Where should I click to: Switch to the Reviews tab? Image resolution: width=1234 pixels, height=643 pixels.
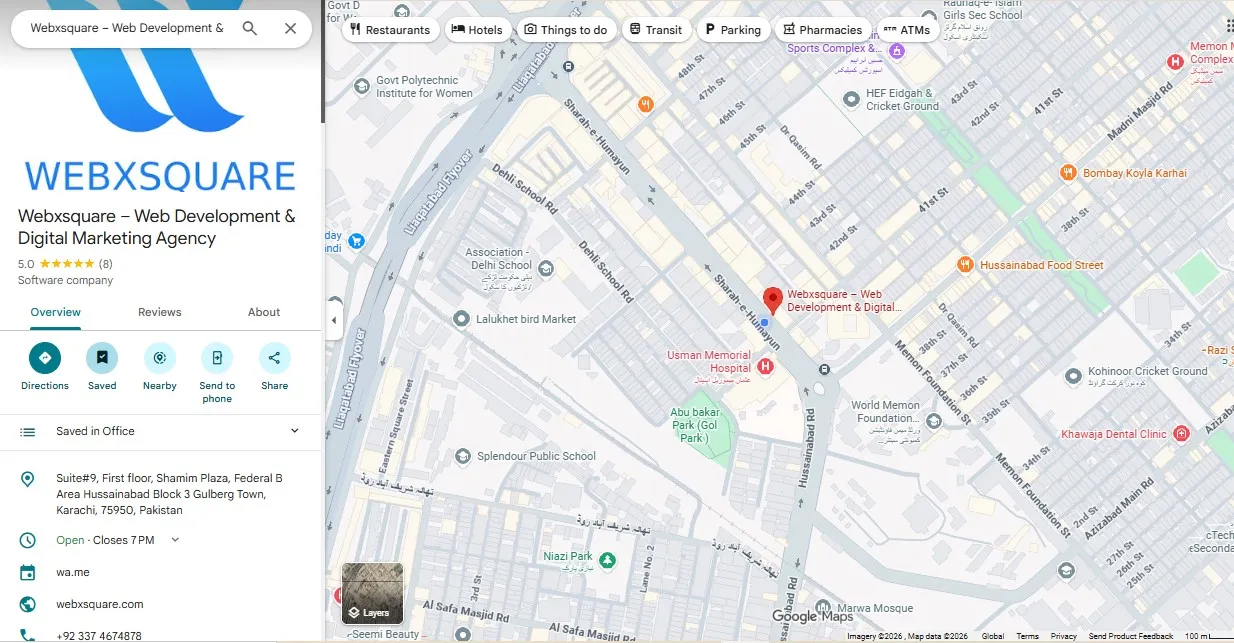point(160,312)
